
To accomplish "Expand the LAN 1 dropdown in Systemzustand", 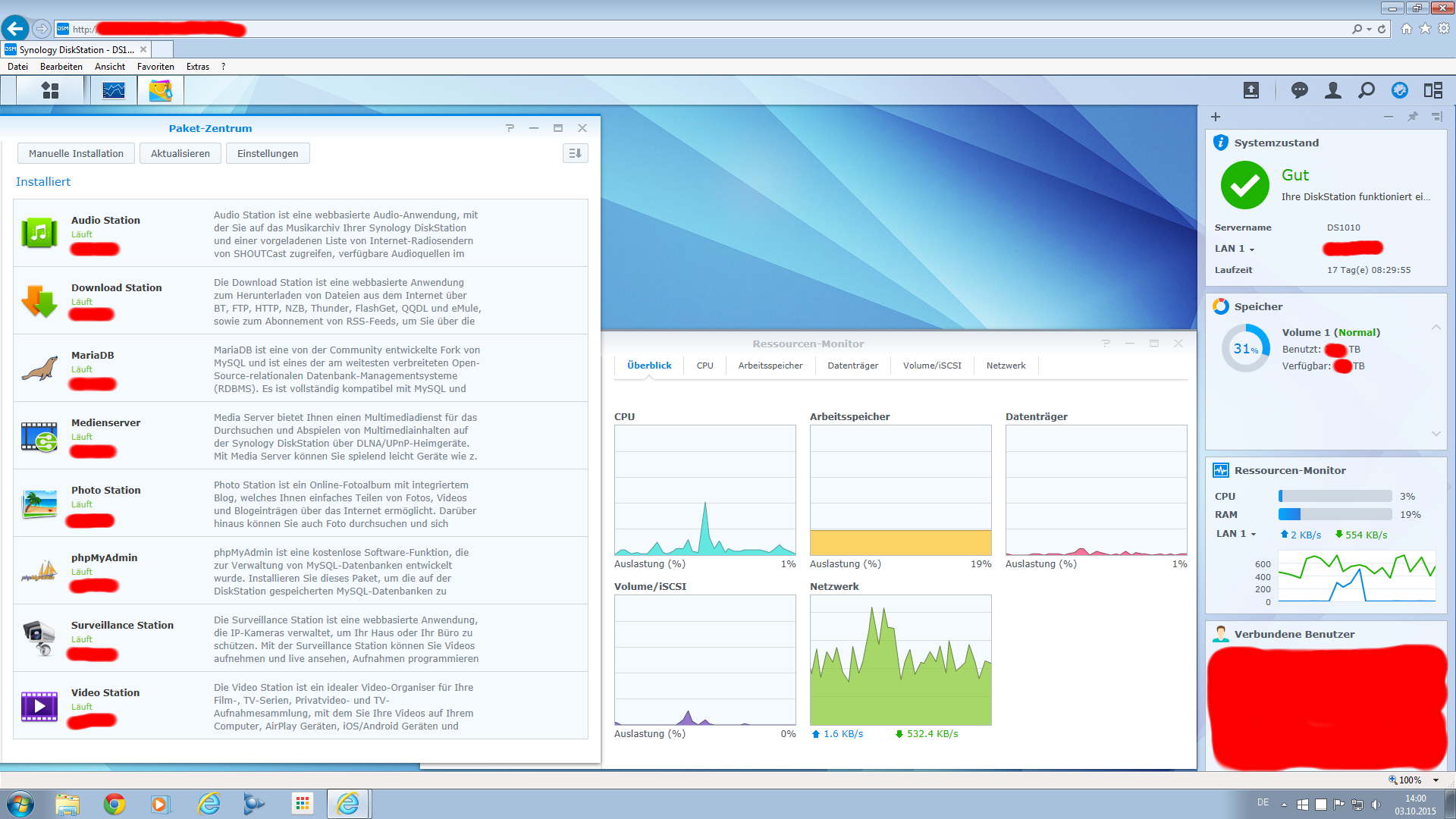I will pyautogui.click(x=1235, y=249).
